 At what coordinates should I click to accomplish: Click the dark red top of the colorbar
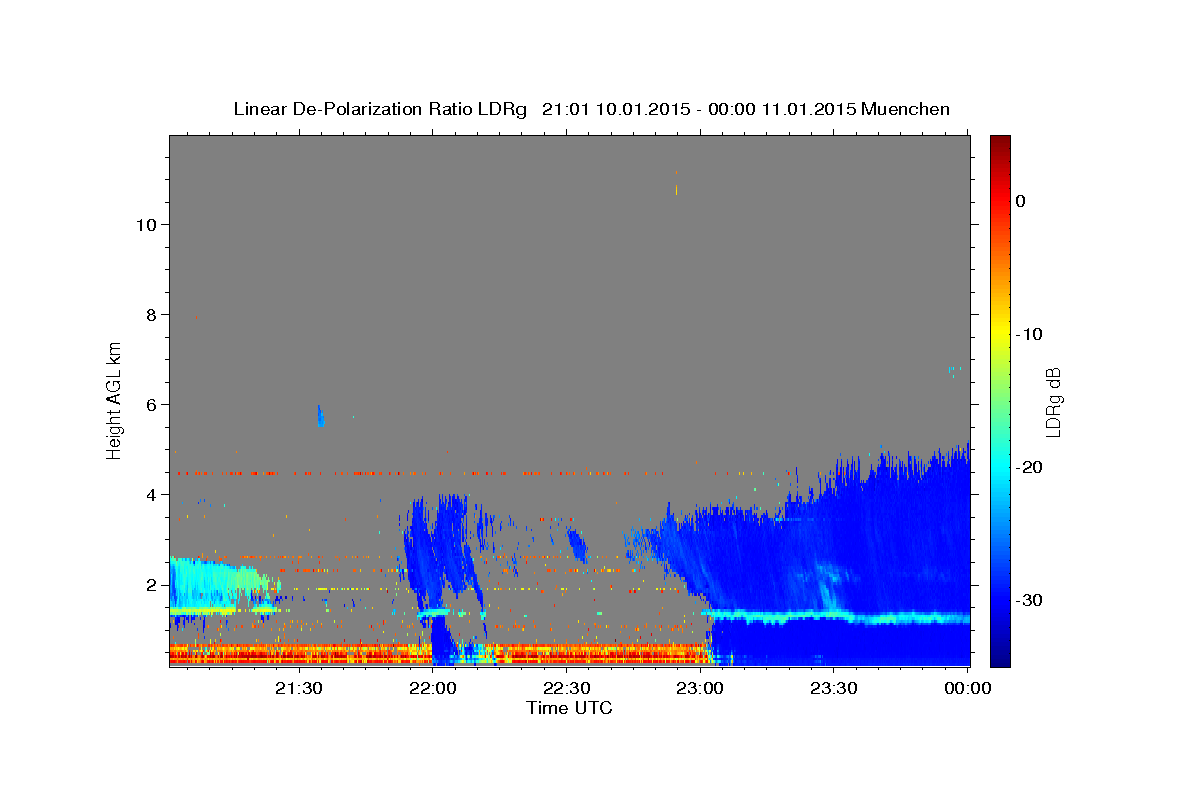coord(1000,145)
